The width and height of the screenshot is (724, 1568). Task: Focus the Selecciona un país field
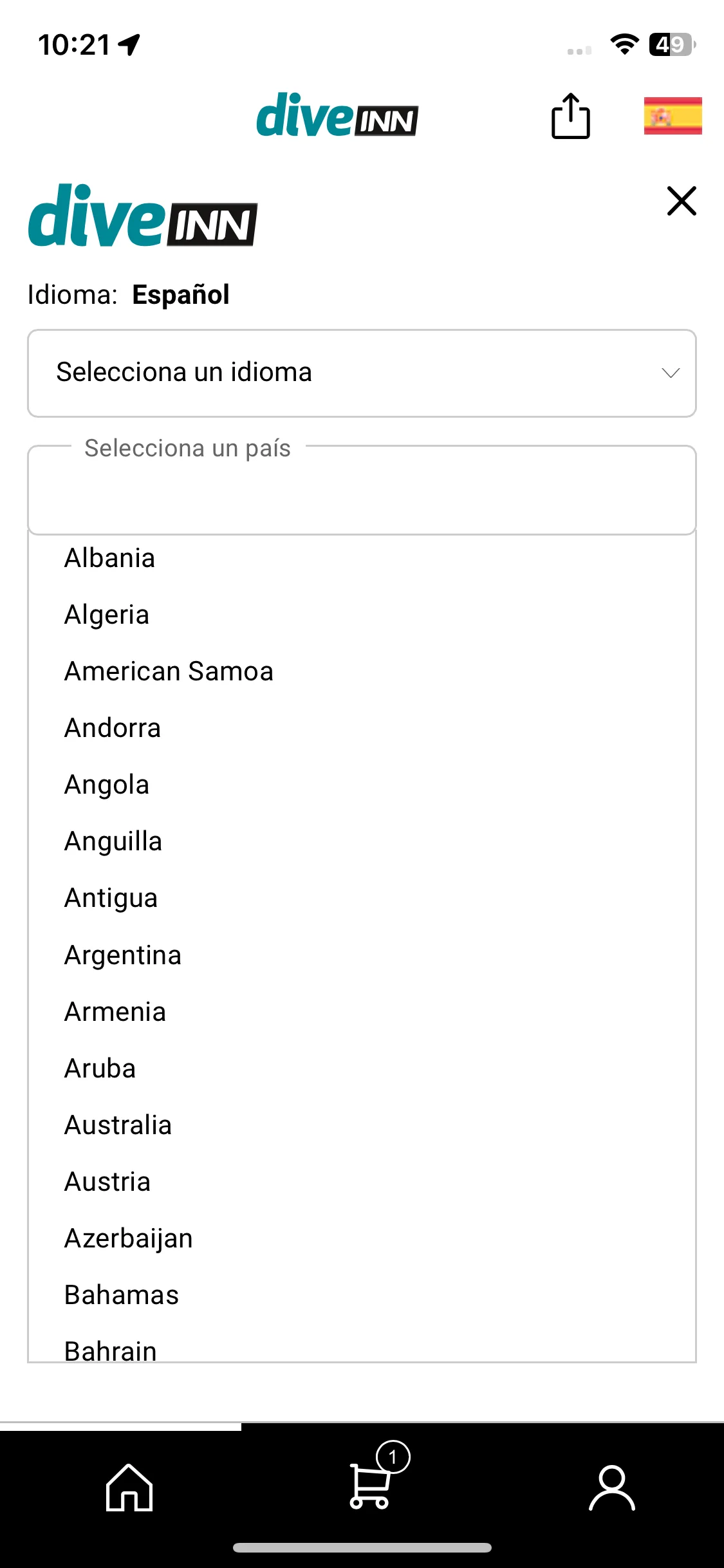click(362, 490)
